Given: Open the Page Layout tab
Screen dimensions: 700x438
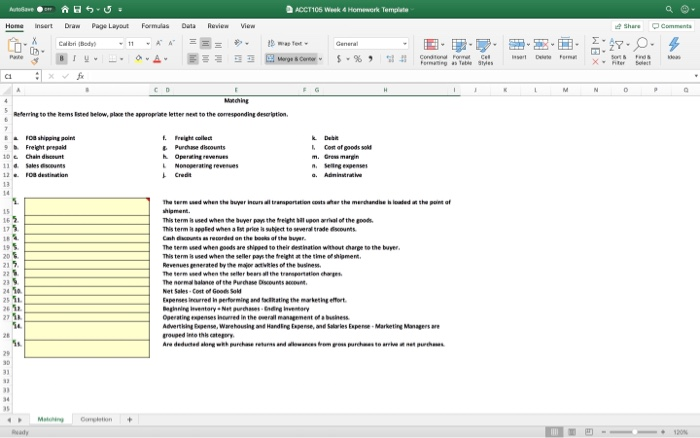Looking at the screenshot, I should 110,26.
